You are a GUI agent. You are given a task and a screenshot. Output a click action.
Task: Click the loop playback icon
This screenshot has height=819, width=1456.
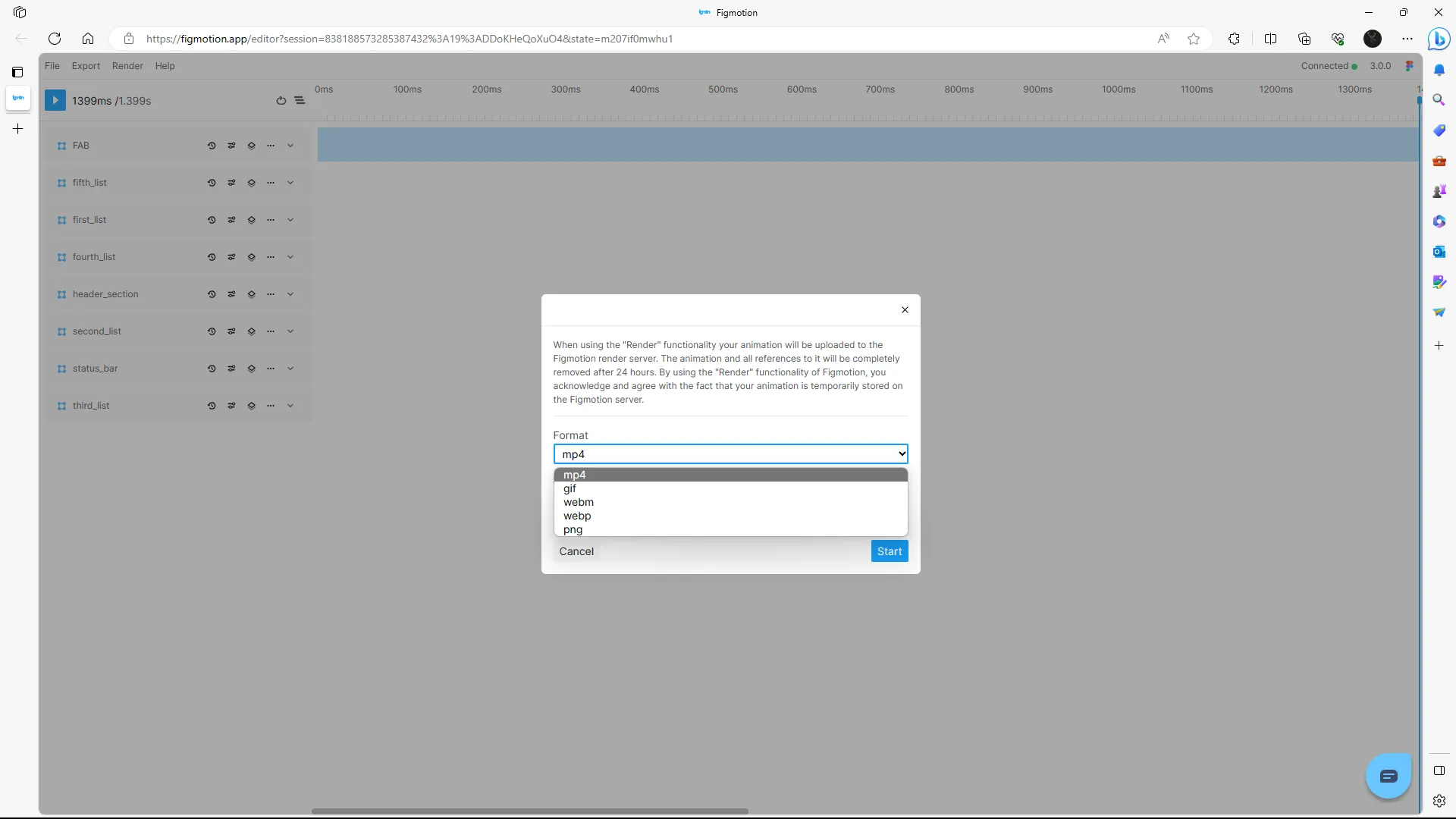(x=281, y=101)
